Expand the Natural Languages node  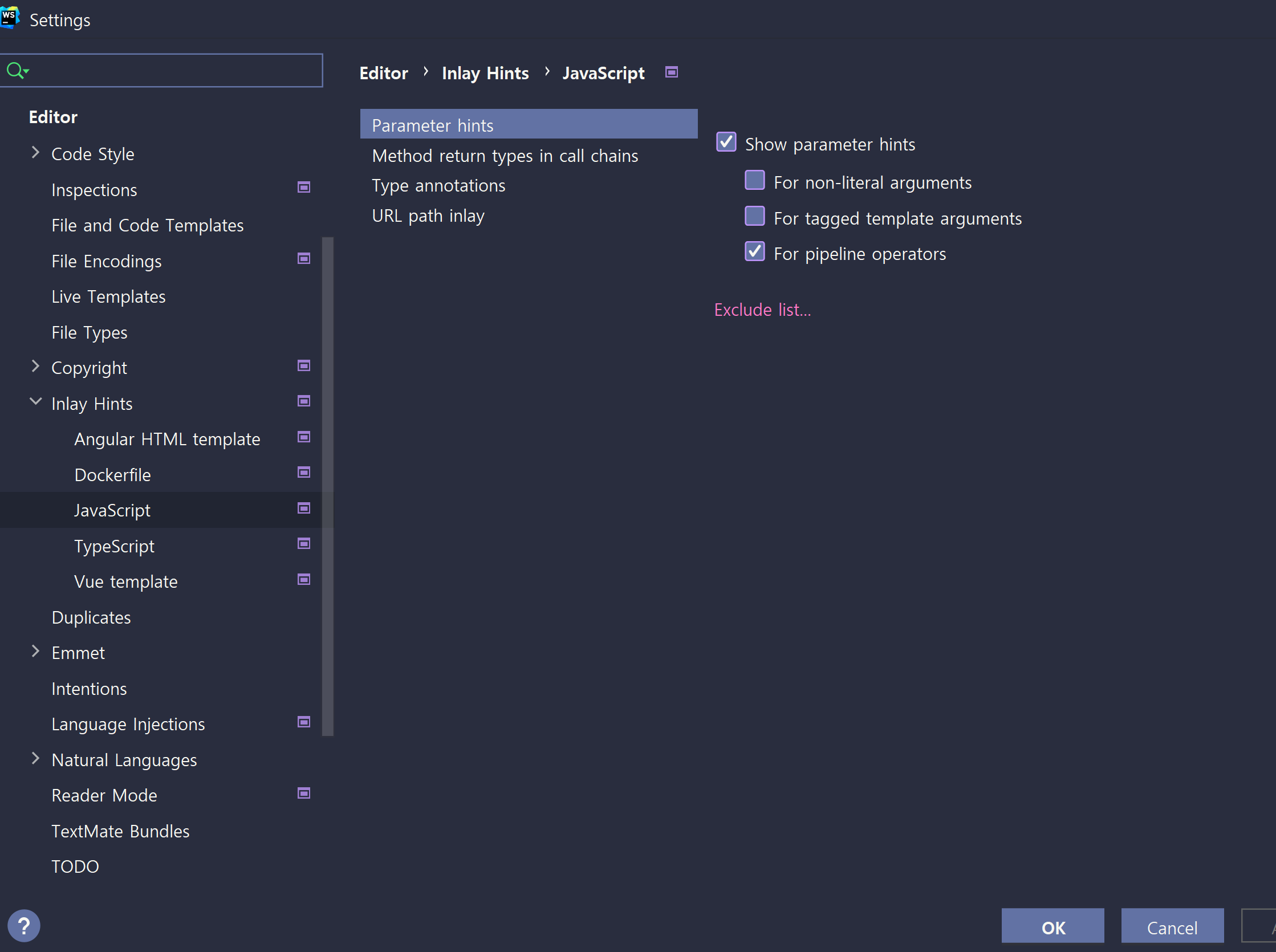(x=36, y=758)
